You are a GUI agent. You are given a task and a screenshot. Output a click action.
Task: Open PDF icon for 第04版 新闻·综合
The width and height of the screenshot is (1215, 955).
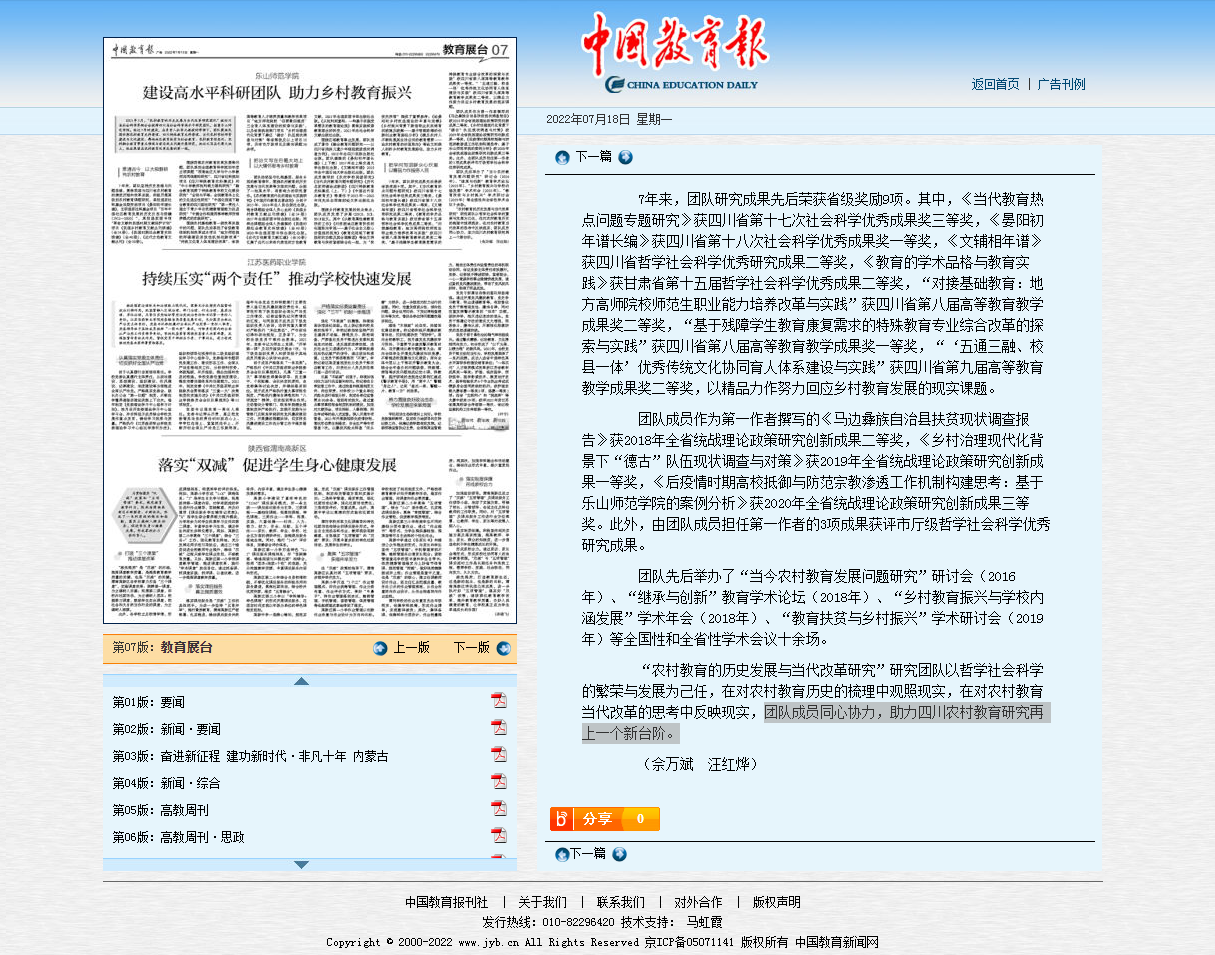[498, 781]
